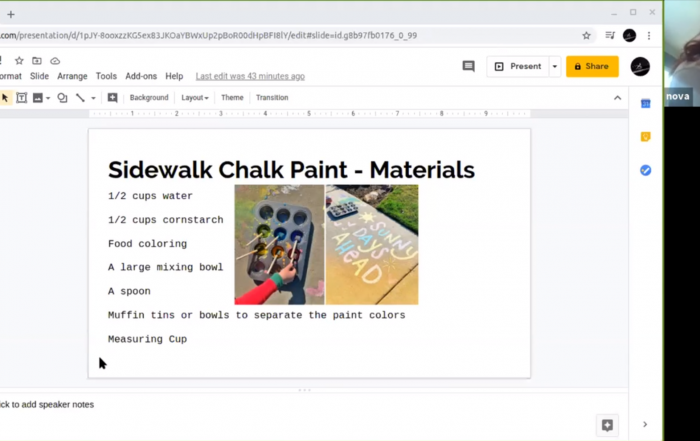
Task: Open the Add-ons menu
Action: [x=141, y=76]
